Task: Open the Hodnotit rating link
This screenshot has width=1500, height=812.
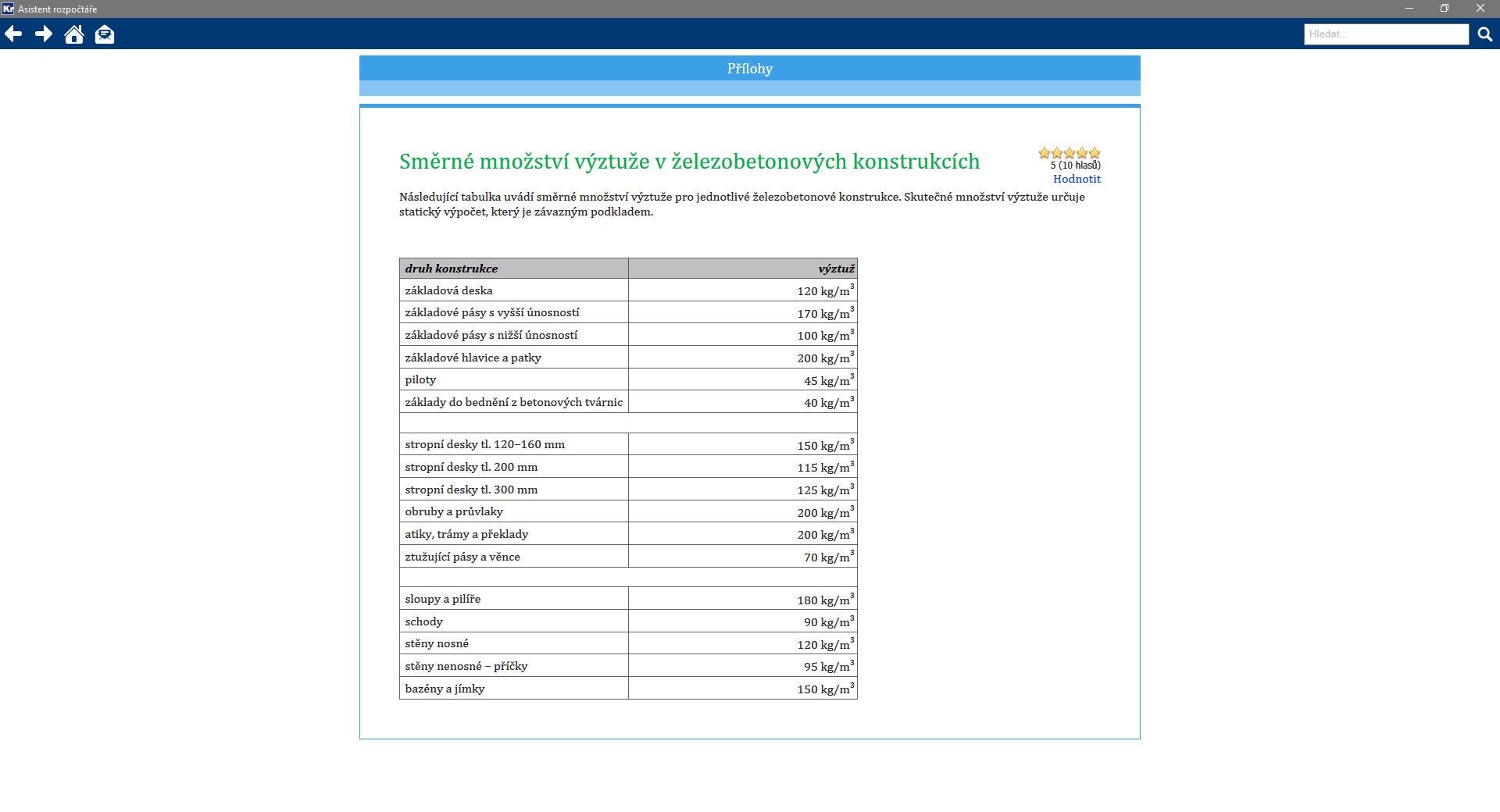Action: [x=1077, y=179]
